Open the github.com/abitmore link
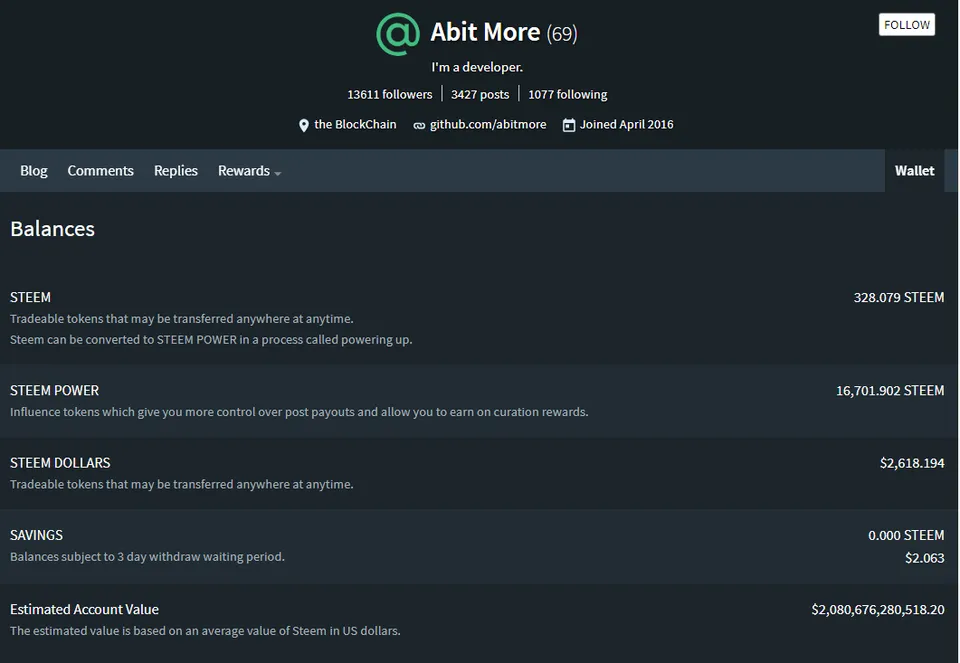The width and height of the screenshot is (960, 663). 488,124
